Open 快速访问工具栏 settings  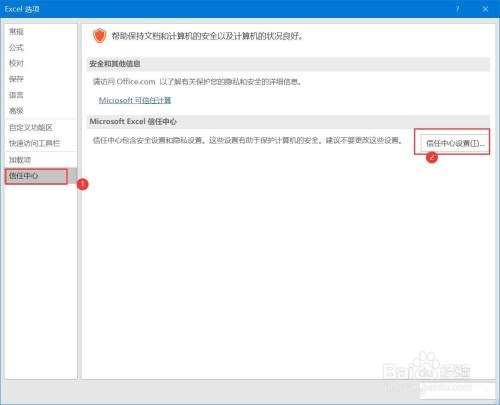(34, 143)
